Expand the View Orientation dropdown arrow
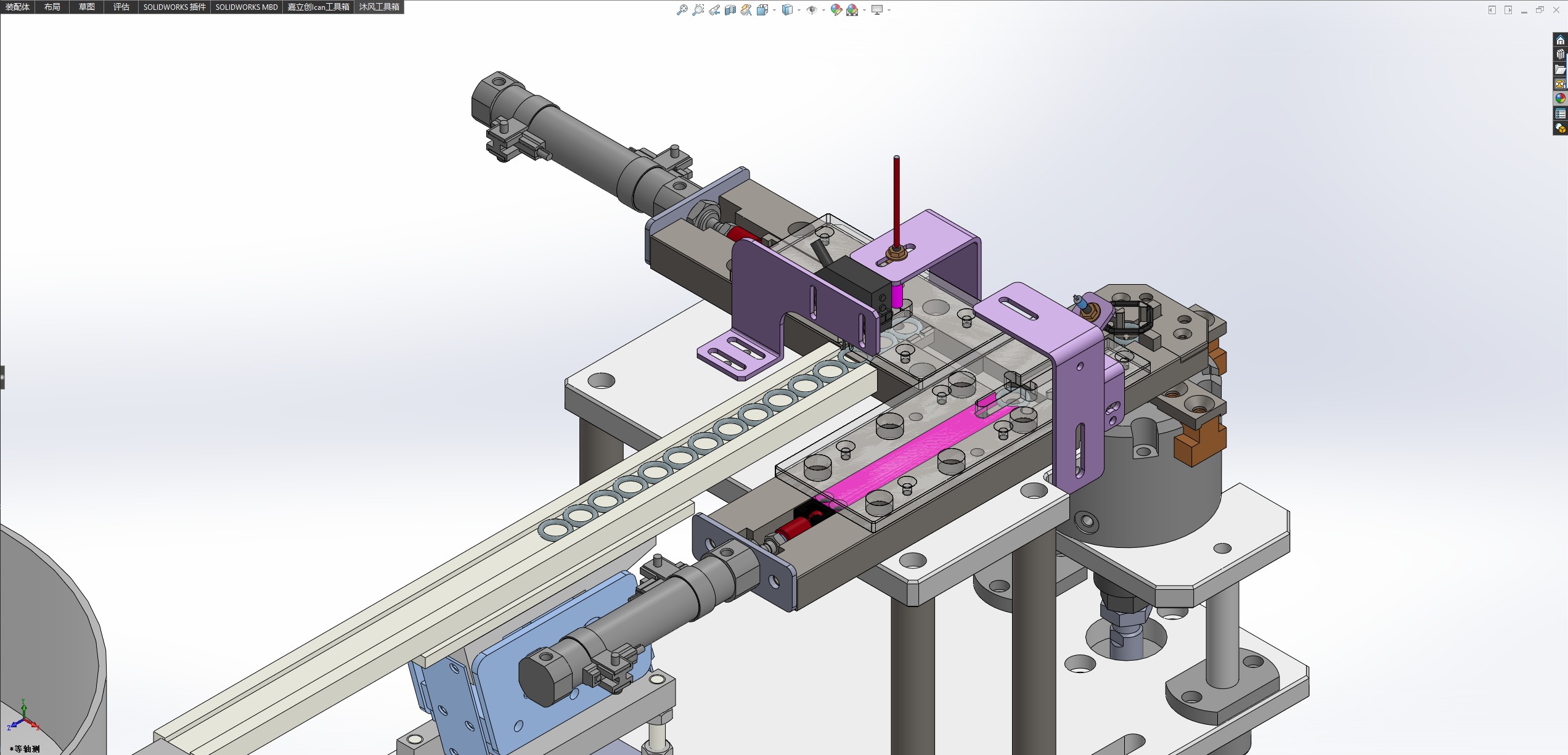 click(x=774, y=10)
